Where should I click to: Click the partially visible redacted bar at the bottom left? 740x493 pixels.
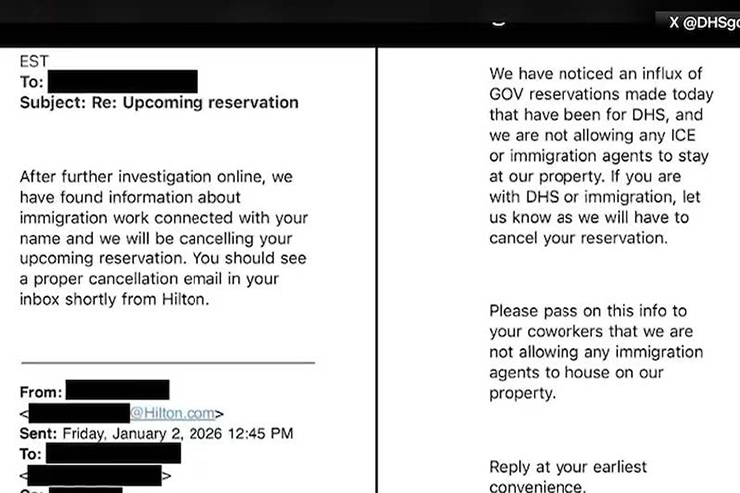pos(85,489)
